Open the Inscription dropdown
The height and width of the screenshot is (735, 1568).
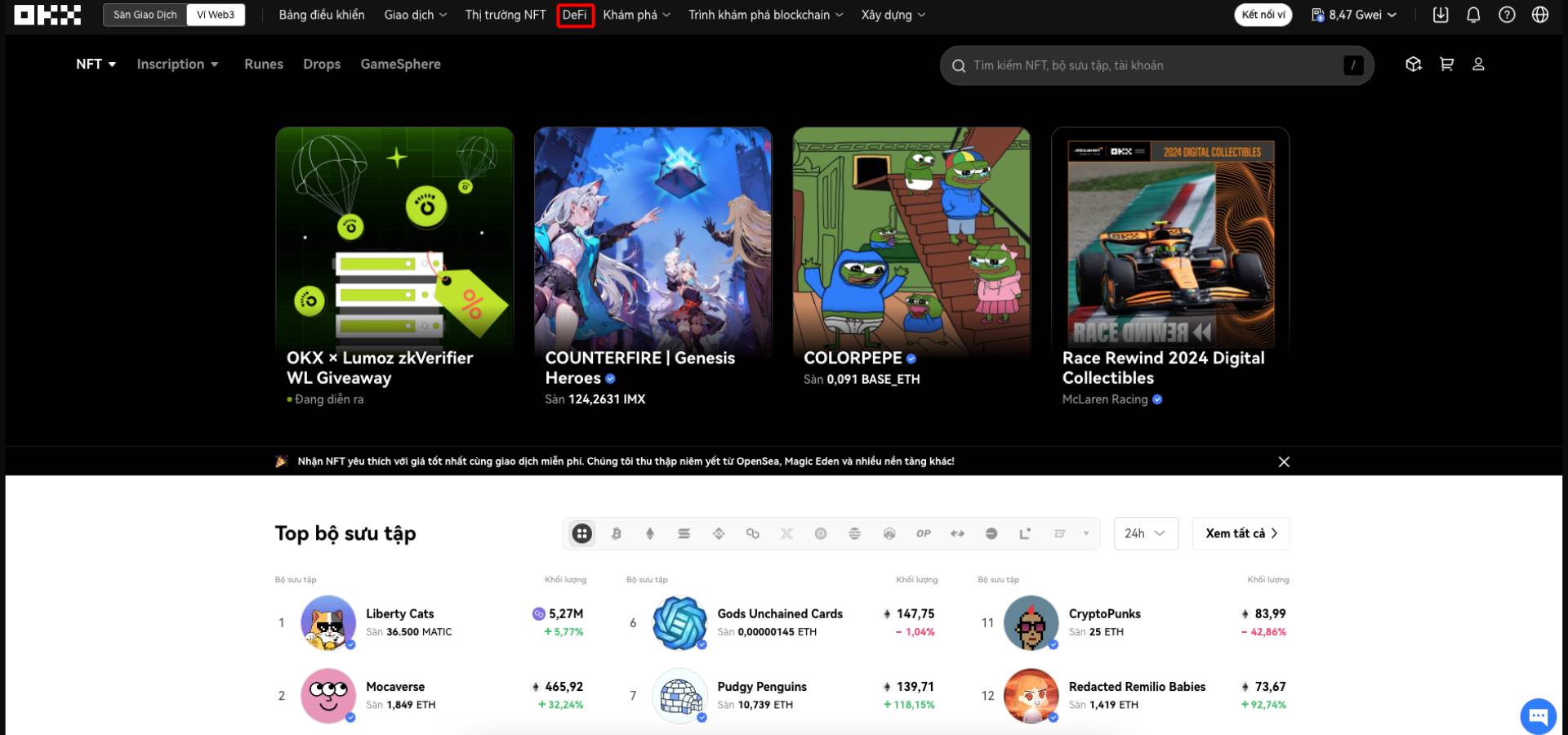pyautogui.click(x=178, y=64)
